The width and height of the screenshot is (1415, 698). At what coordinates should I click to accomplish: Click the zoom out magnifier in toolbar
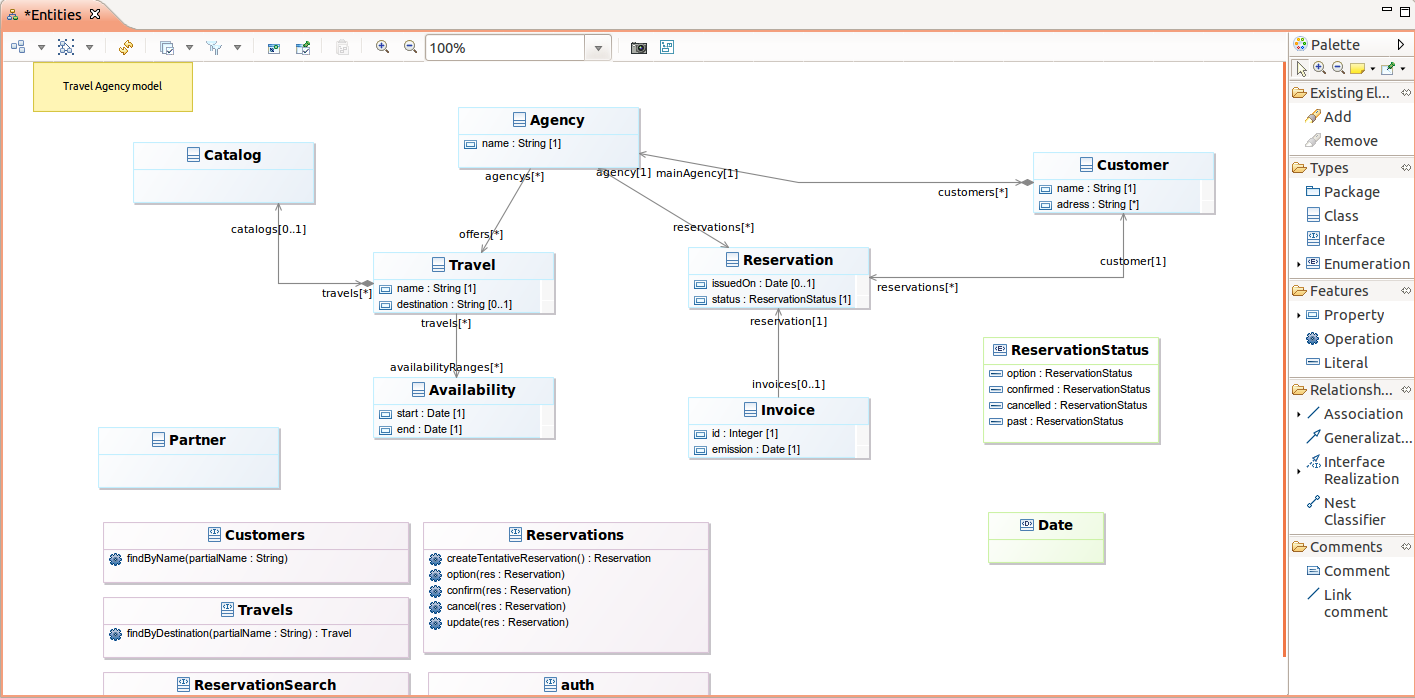click(410, 47)
